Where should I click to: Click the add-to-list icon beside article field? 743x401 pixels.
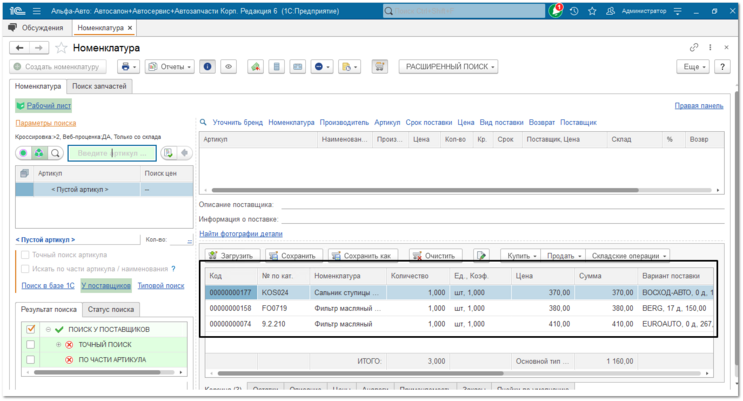(x=168, y=153)
